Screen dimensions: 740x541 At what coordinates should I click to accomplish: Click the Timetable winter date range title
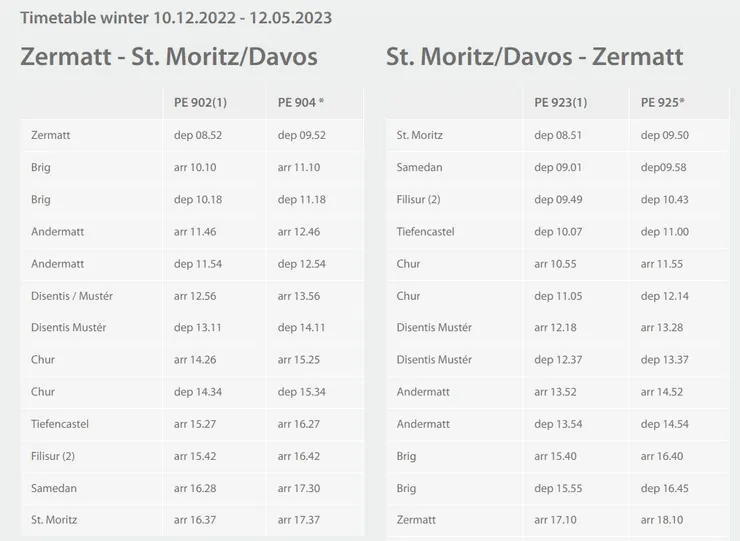176,18
